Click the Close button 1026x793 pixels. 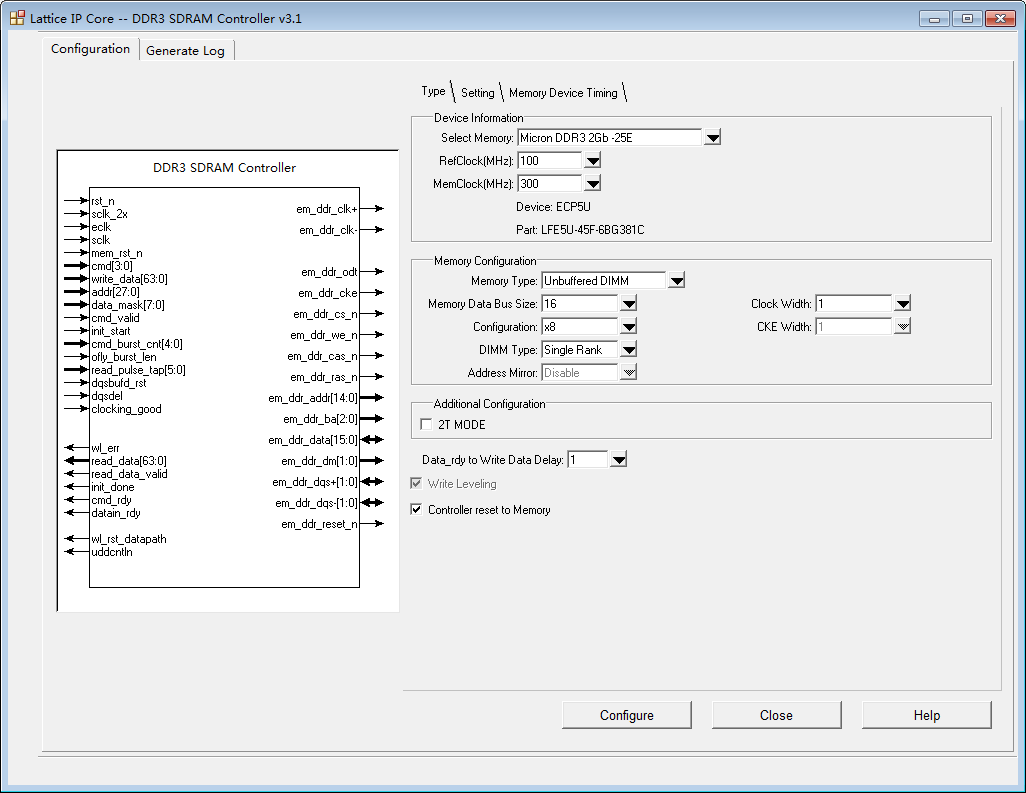(776, 715)
